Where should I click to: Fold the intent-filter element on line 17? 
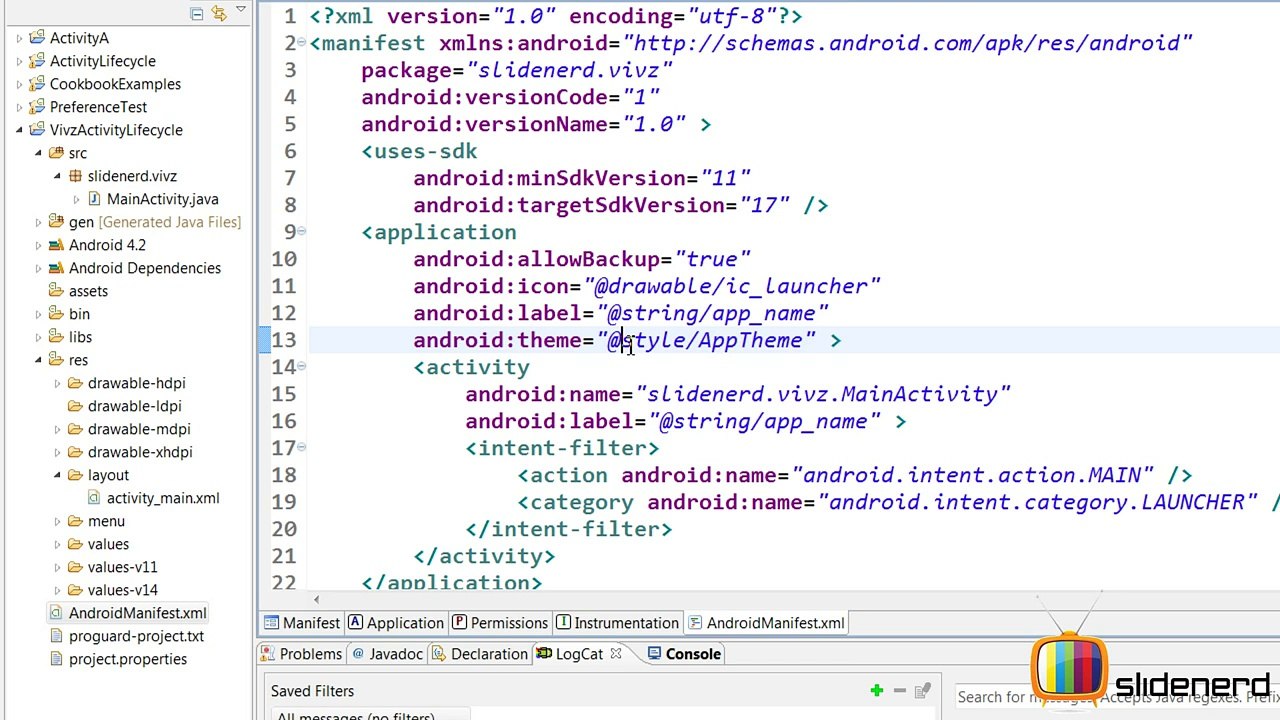[301, 447]
